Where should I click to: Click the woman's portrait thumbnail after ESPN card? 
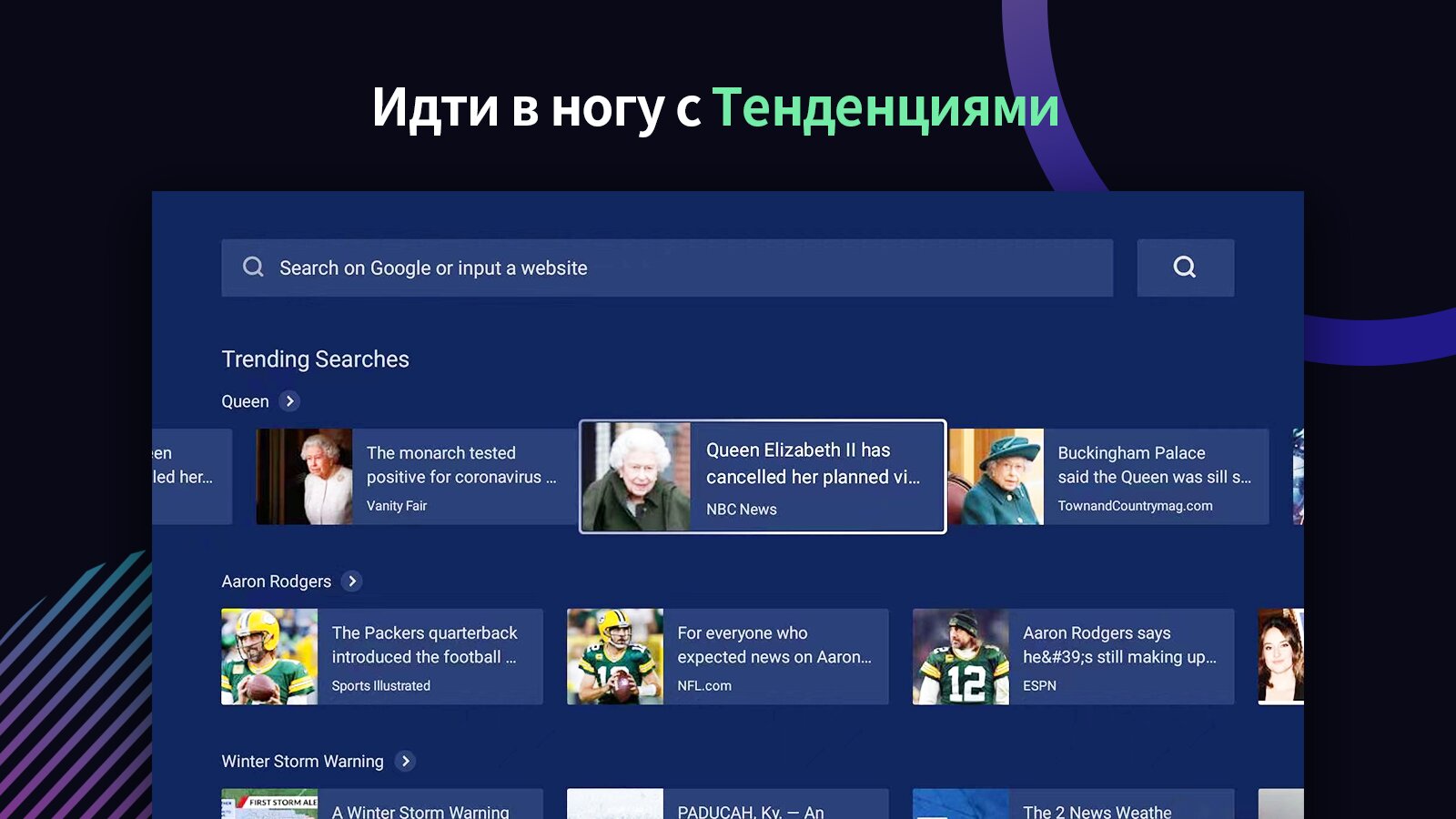pyautogui.click(x=1281, y=657)
